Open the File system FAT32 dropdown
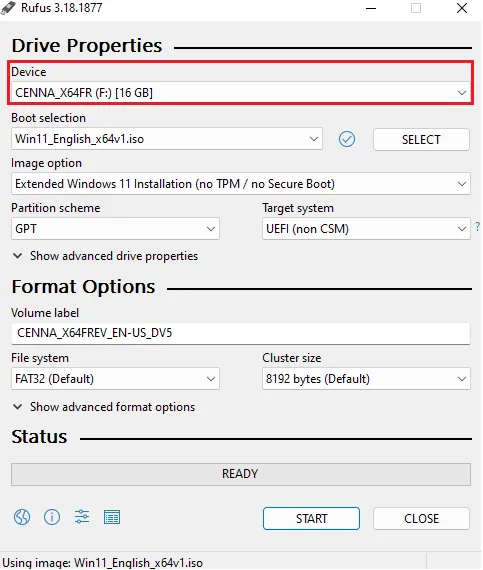This screenshot has height=570, width=483. [x=115, y=379]
